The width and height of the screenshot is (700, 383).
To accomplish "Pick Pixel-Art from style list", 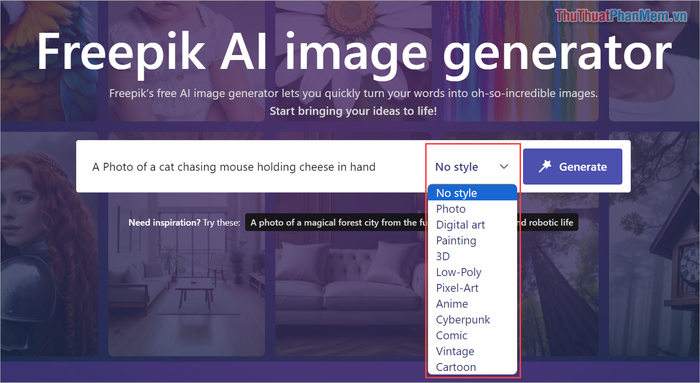I will pos(472,288).
